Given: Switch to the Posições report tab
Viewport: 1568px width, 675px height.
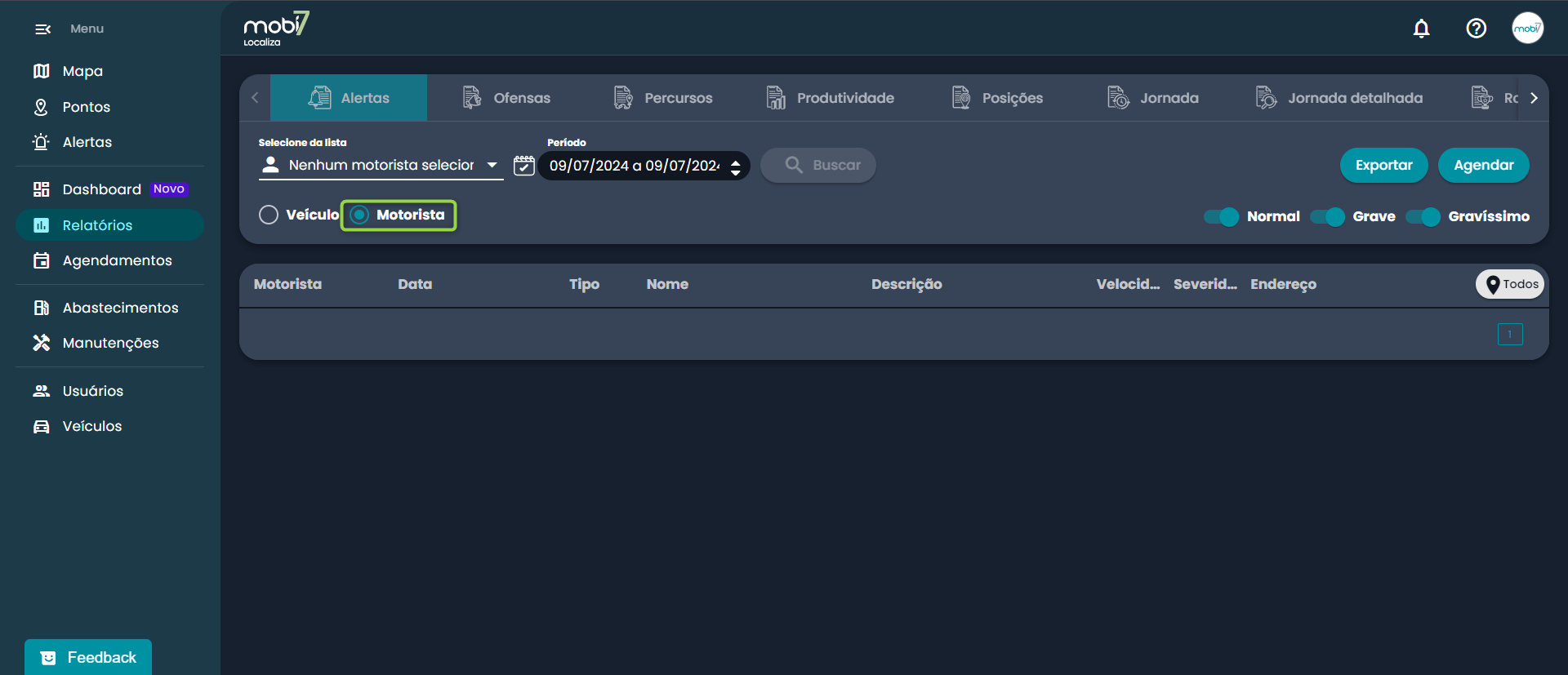Looking at the screenshot, I should pos(997,98).
